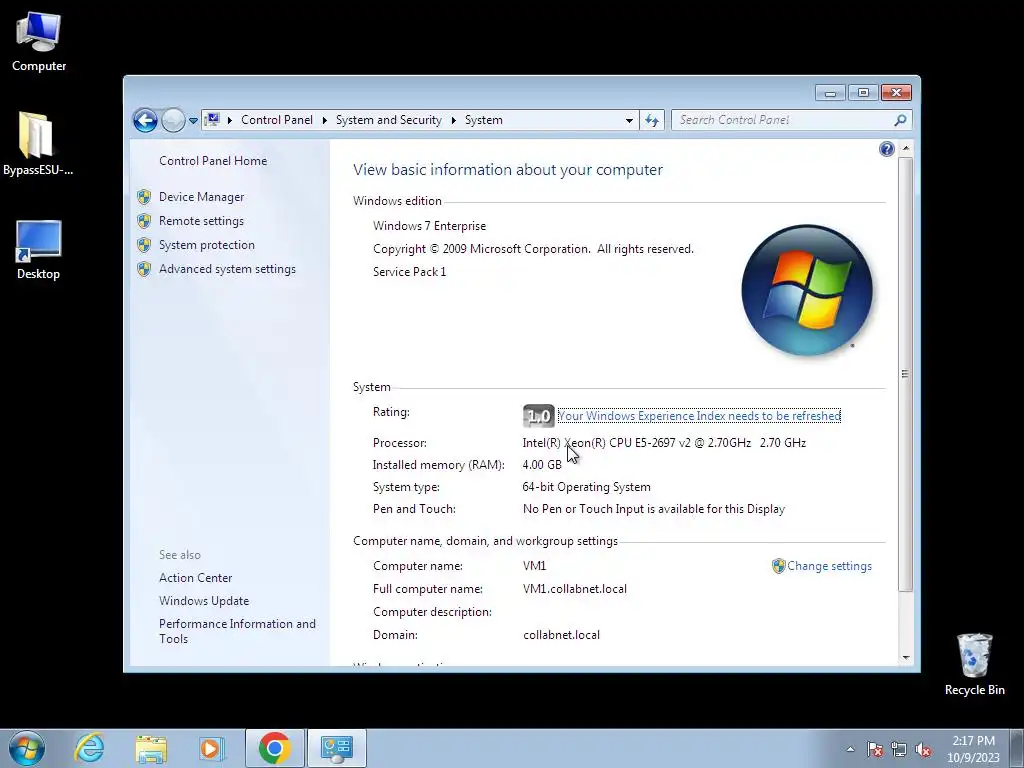
Task: Show hidden system tray icons
Action: (x=850, y=749)
